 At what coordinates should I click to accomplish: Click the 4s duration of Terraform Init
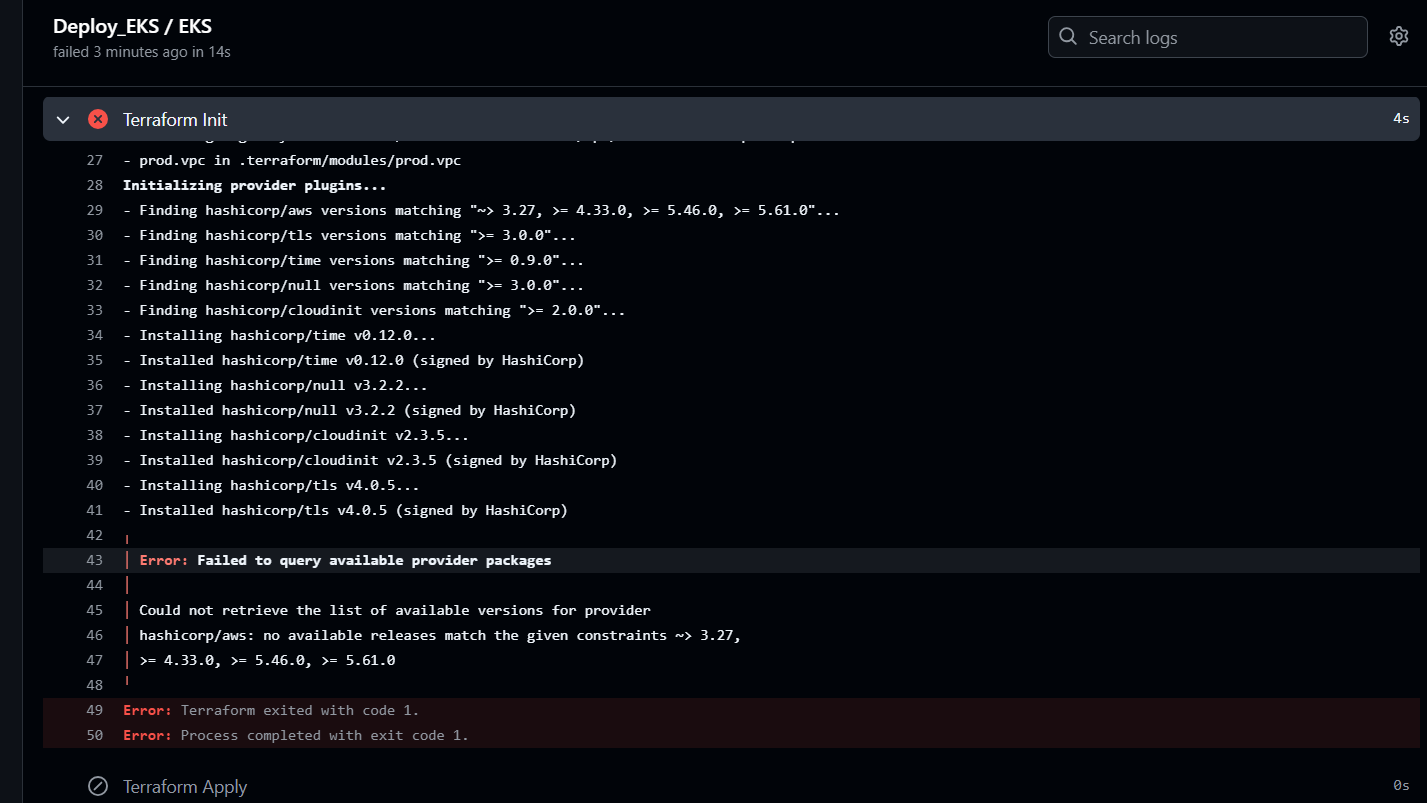[x=1401, y=118]
